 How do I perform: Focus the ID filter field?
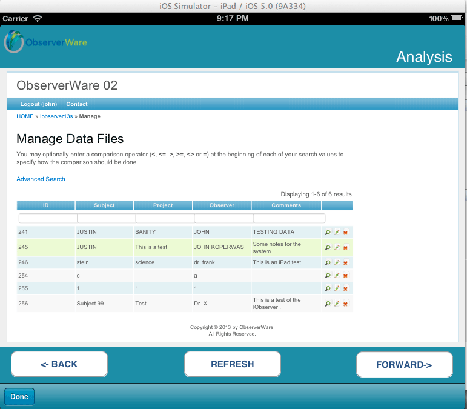click(x=48, y=218)
